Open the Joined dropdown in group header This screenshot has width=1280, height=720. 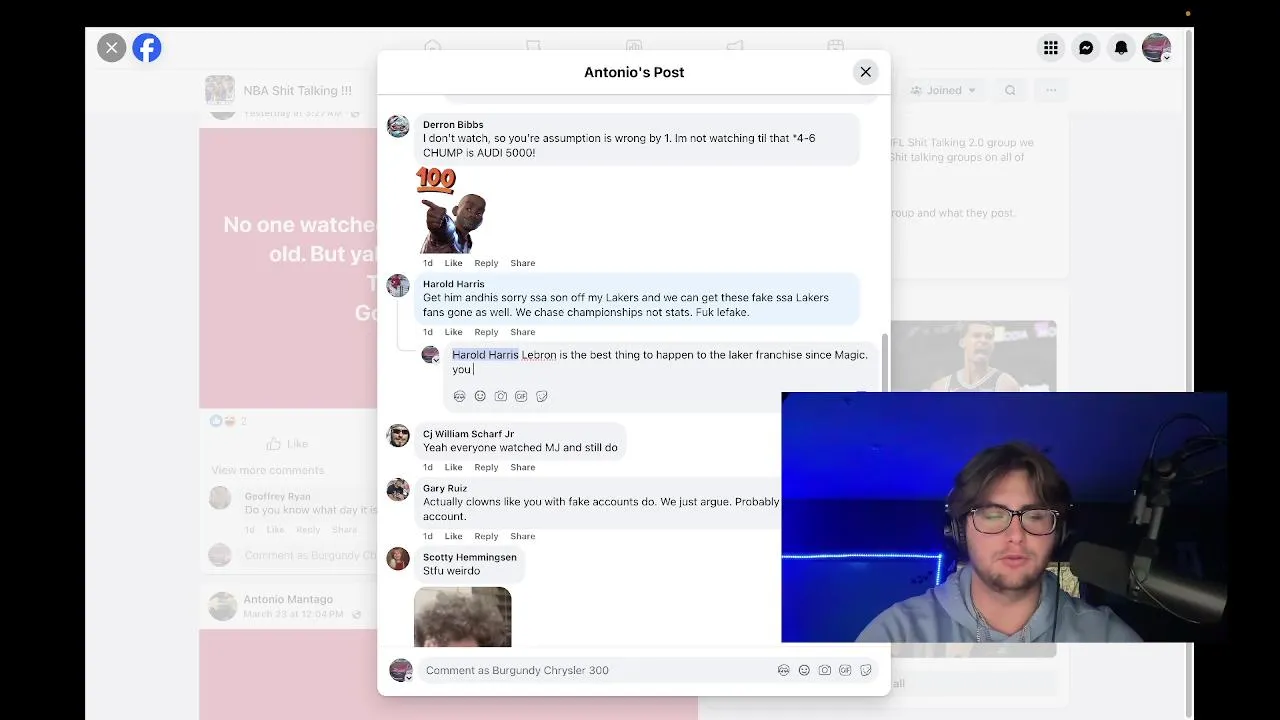tap(943, 90)
